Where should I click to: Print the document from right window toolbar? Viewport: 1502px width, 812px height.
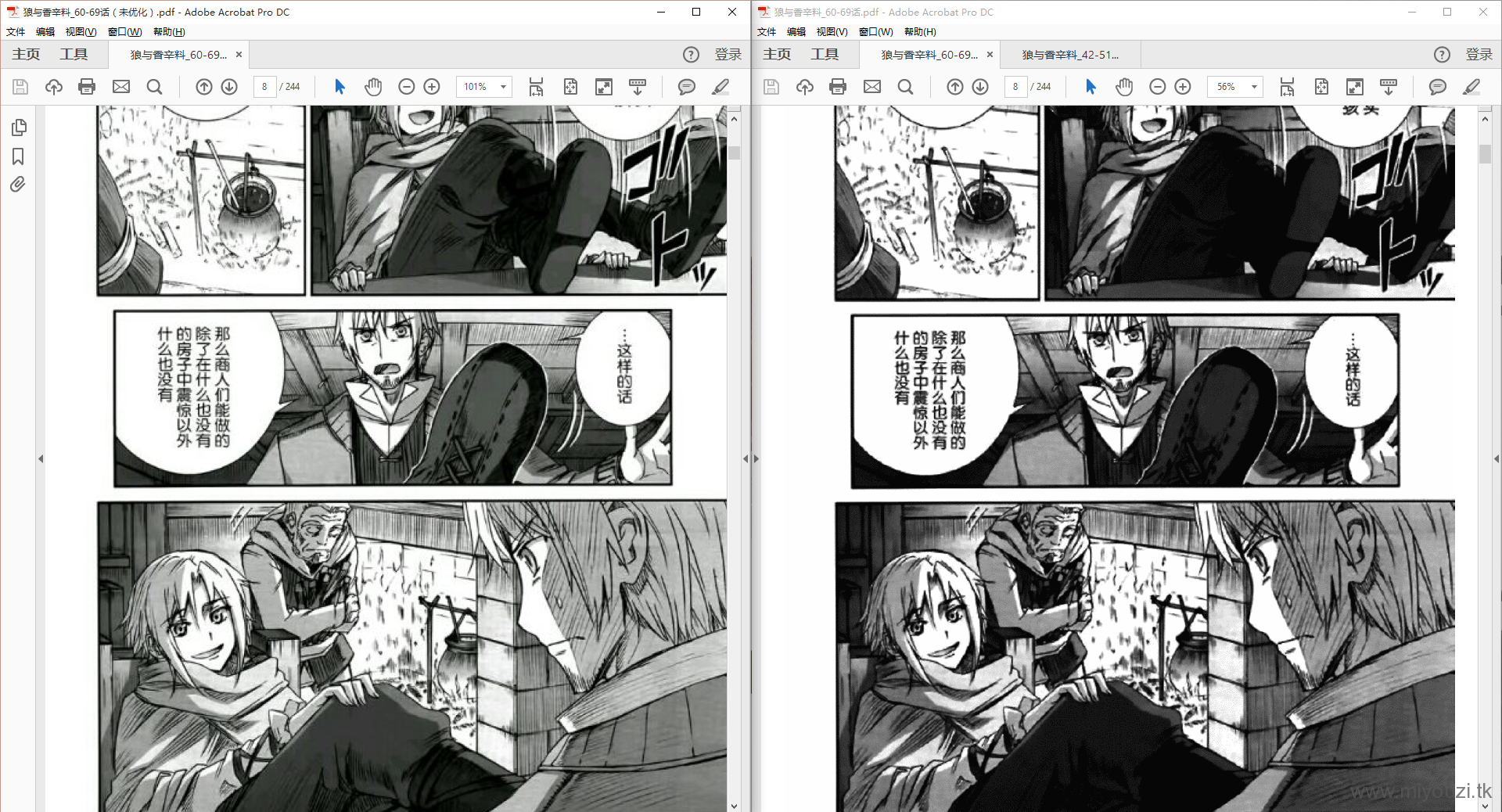pyautogui.click(x=838, y=87)
